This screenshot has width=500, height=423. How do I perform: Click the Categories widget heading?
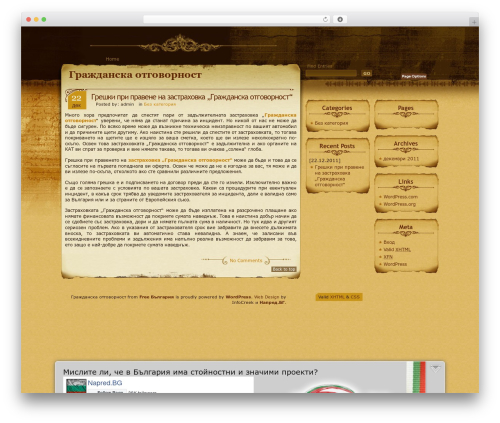click(x=337, y=108)
